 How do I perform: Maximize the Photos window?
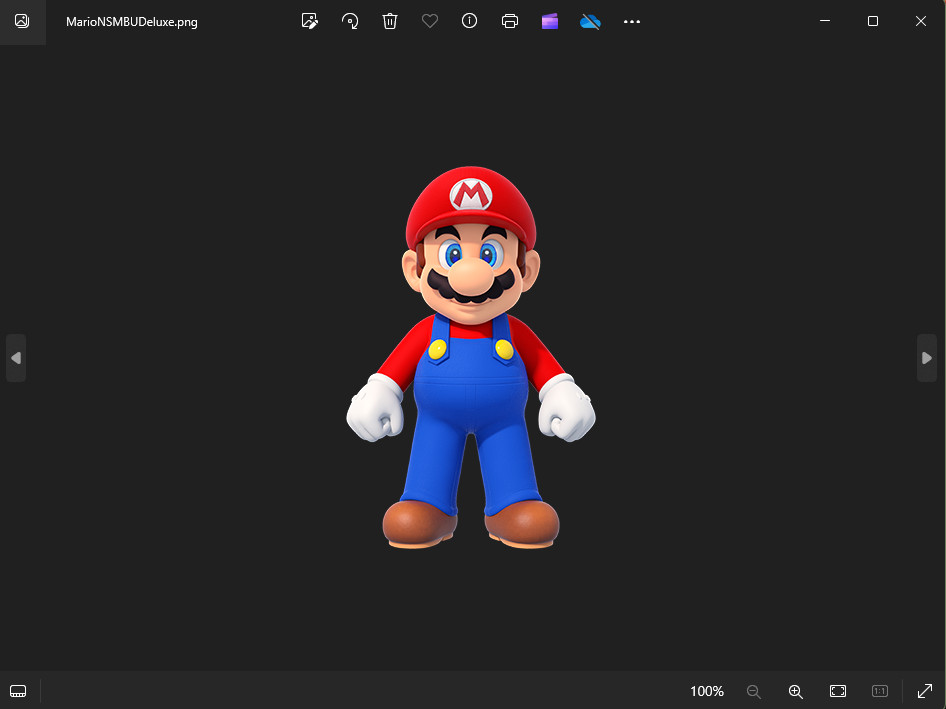(x=872, y=21)
